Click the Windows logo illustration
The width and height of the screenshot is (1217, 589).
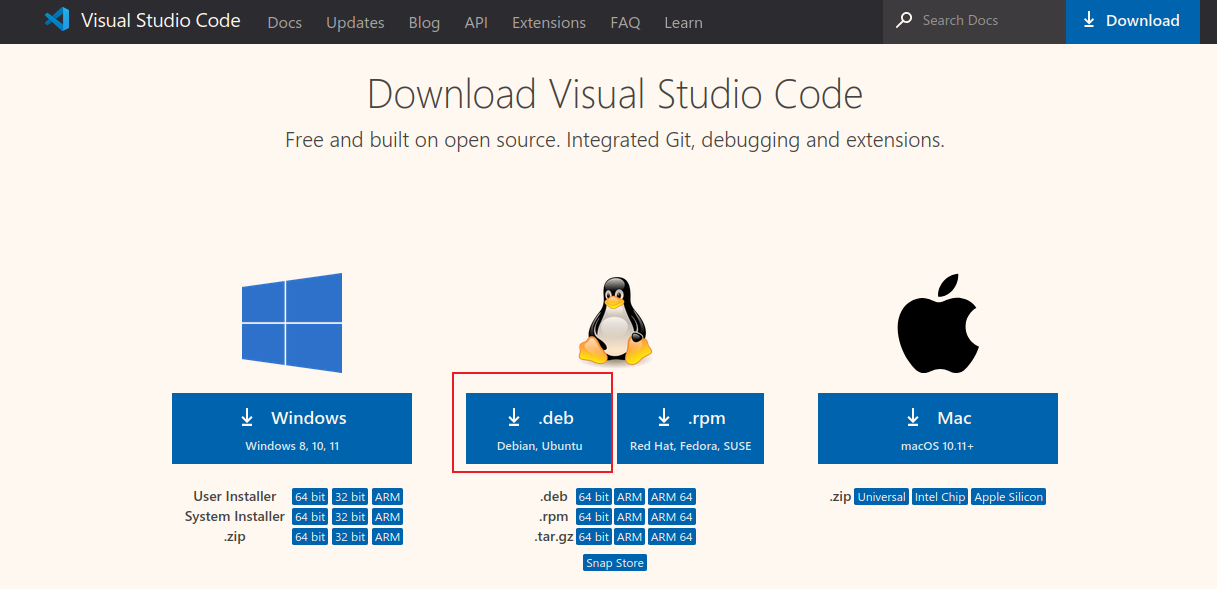tap(291, 322)
